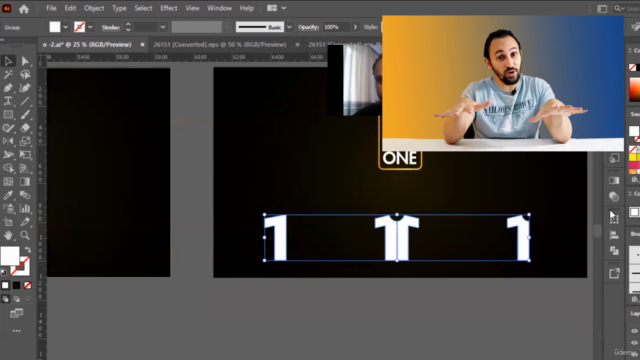Set paint mode to Color
Viewport: 640px width, 360px height.
(x=5, y=285)
